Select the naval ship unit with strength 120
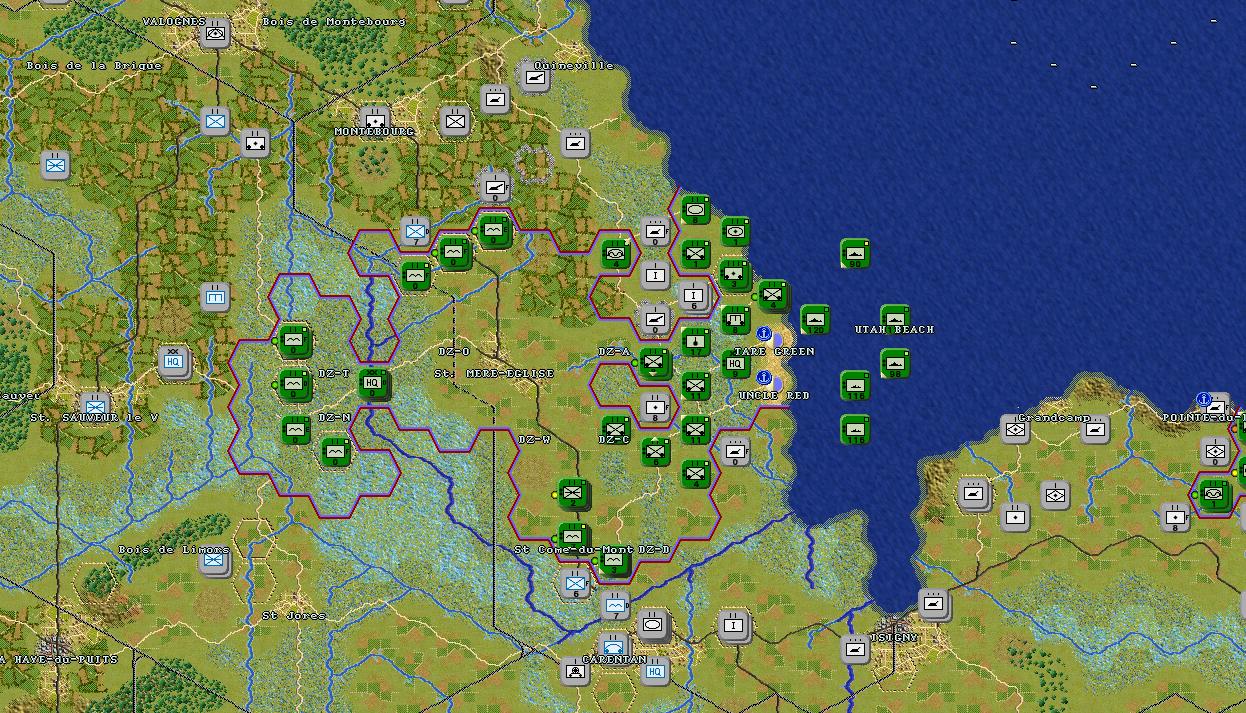 [x=815, y=319]
